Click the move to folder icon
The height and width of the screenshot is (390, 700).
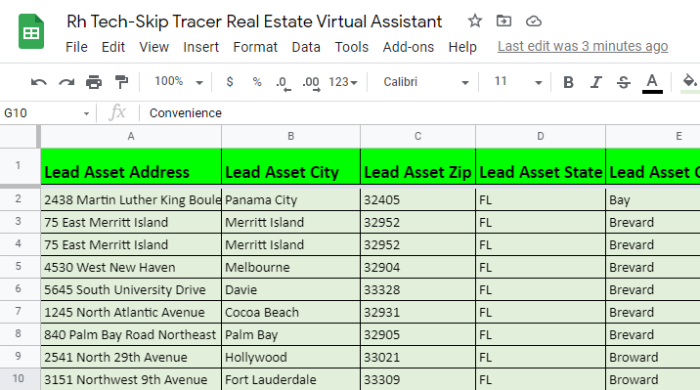(504, 21)
